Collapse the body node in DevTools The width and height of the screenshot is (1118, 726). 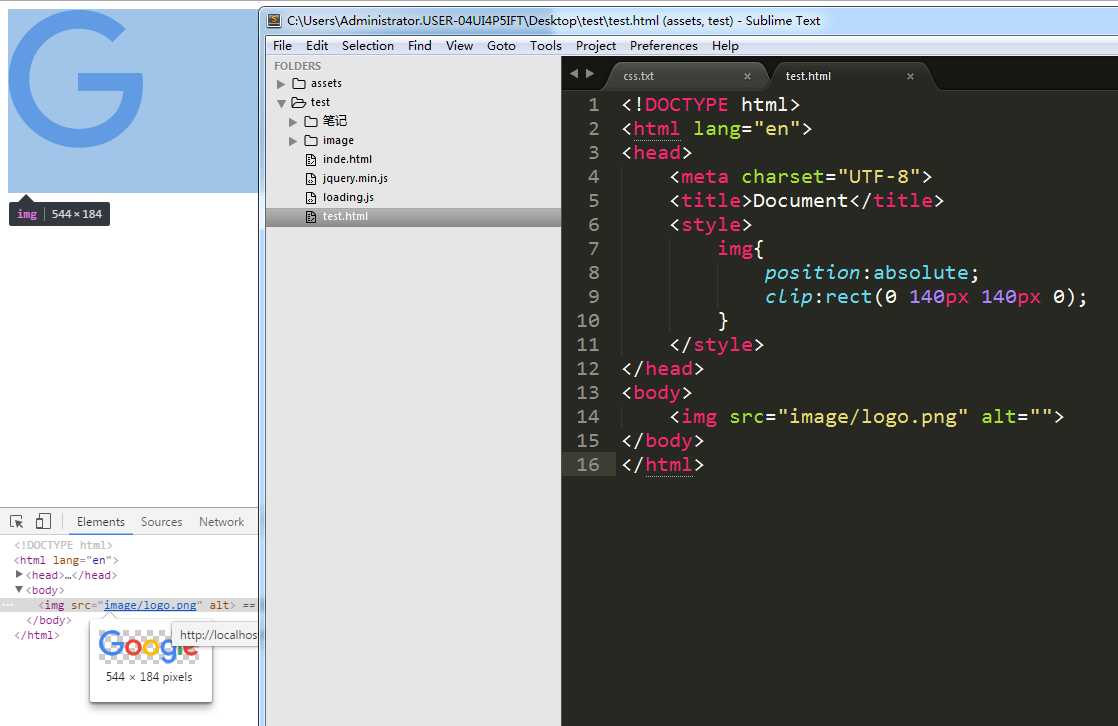point(19,589)
